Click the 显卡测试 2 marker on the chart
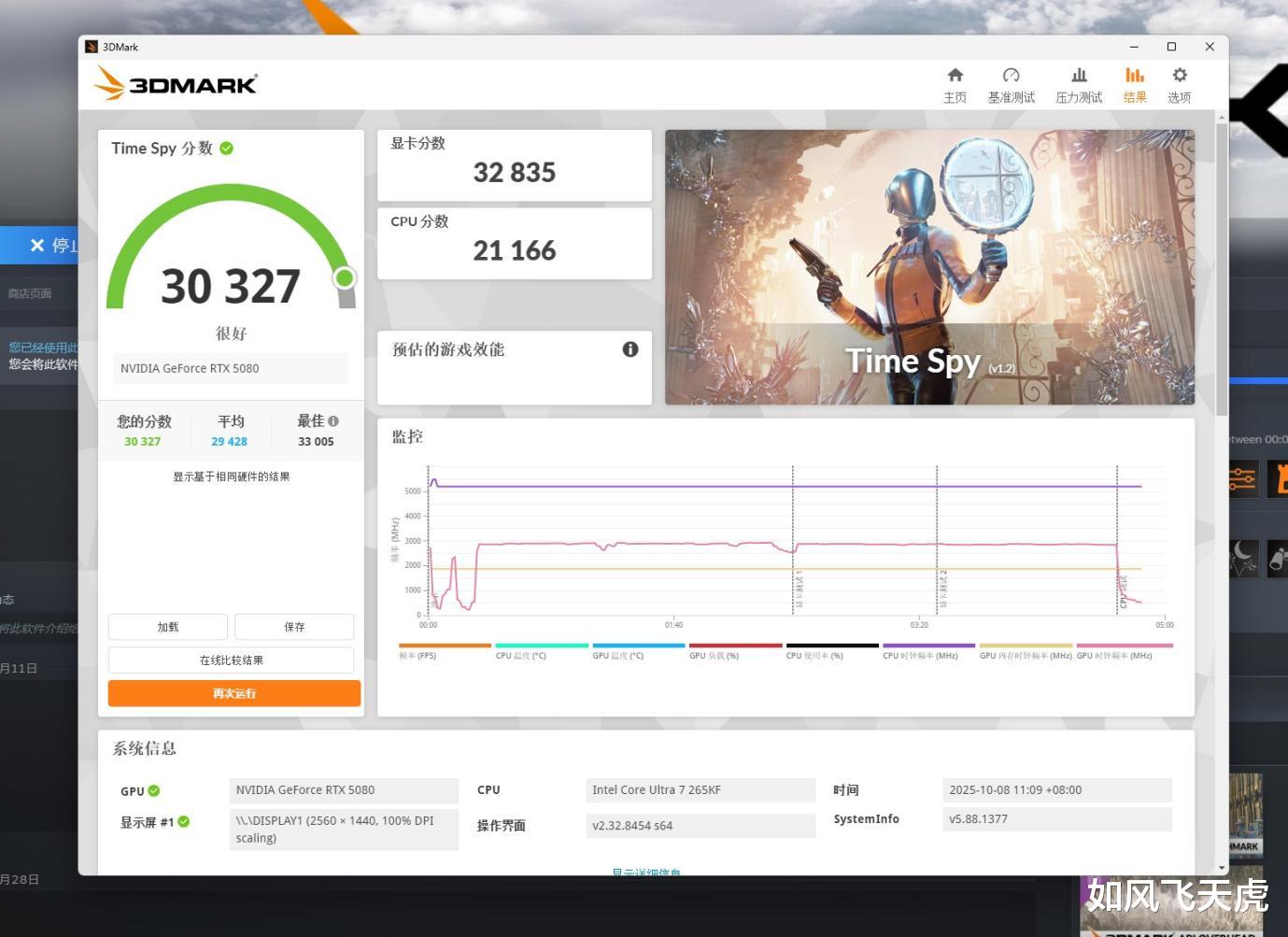Screen dimensions: 1288x937 tap(943, 589)
